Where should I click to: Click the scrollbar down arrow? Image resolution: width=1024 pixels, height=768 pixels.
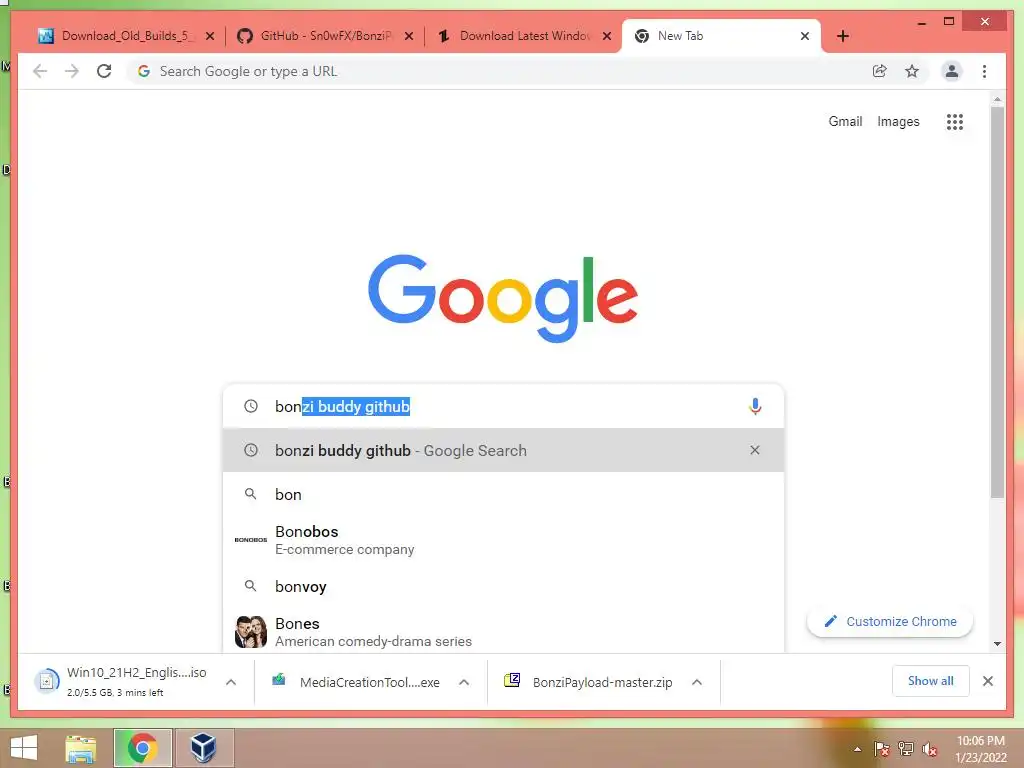tap(997, 644)
